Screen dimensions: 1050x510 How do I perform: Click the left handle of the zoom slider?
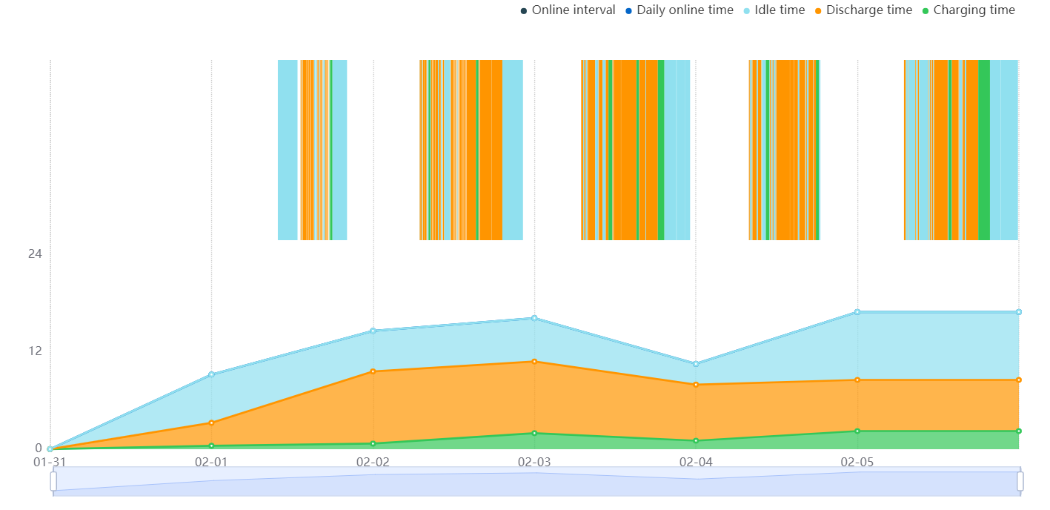pos(53,481)
